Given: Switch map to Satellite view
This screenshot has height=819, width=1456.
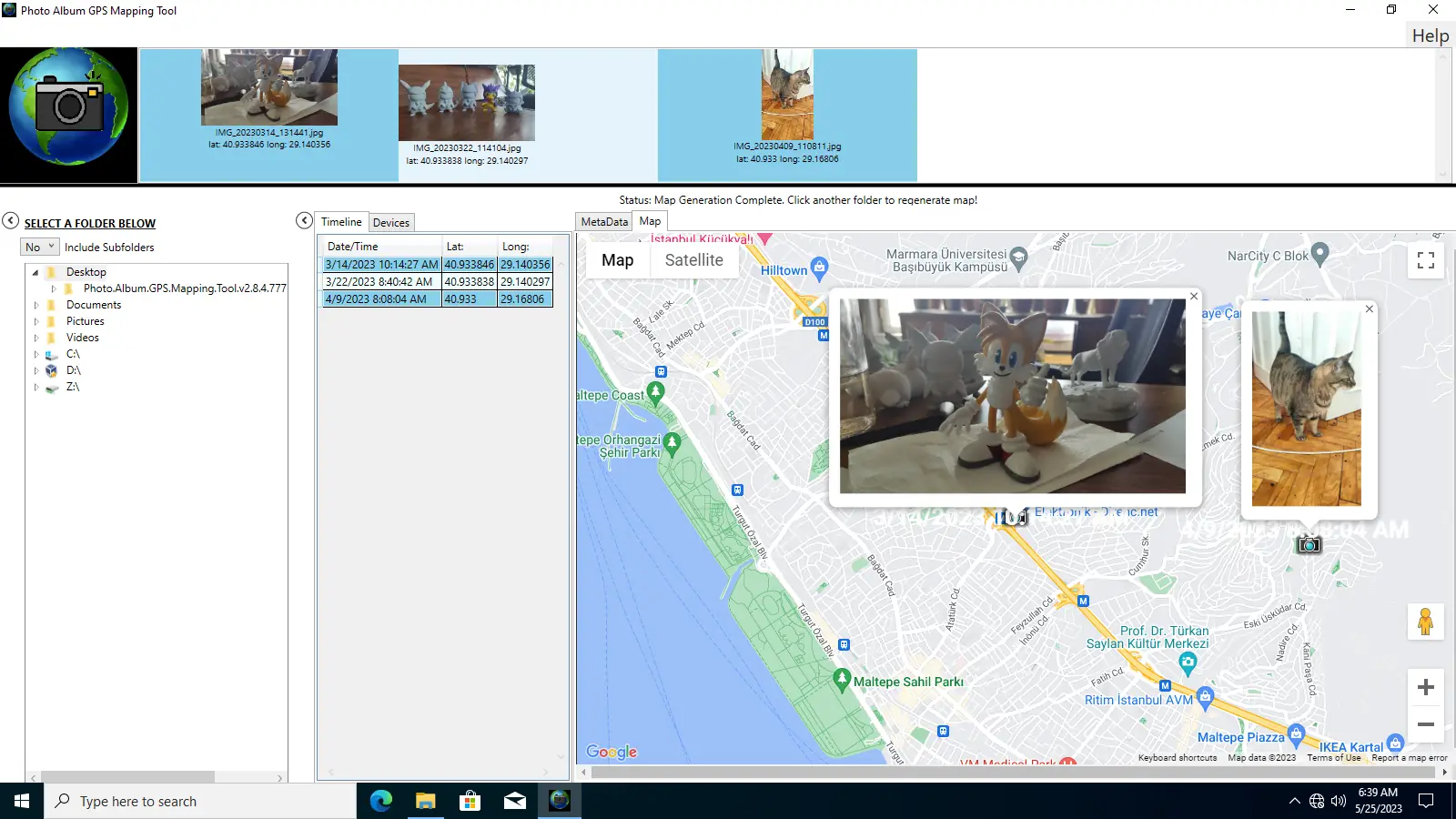Looking at the screenshot, I should tap(693, 260).
